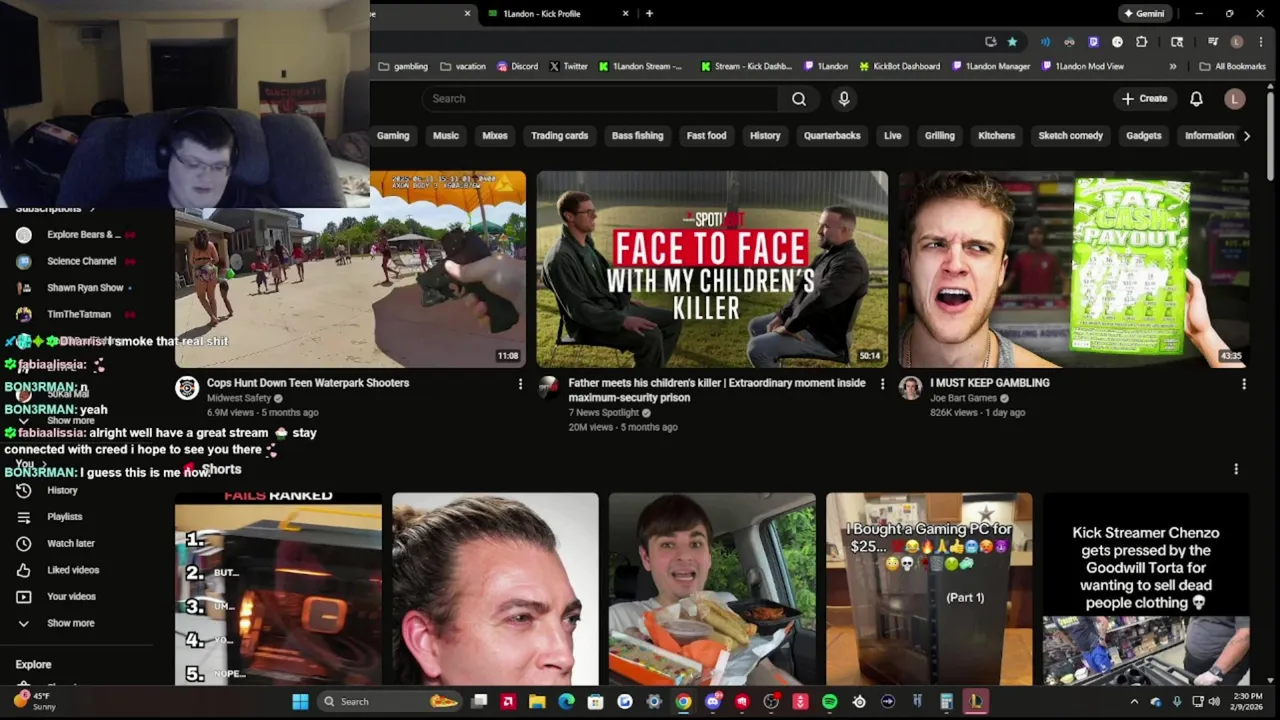The width and height of the screenshot is (1280, 720).
Task: Open the TimTheTatman subscription
Action: coord(79,314)
